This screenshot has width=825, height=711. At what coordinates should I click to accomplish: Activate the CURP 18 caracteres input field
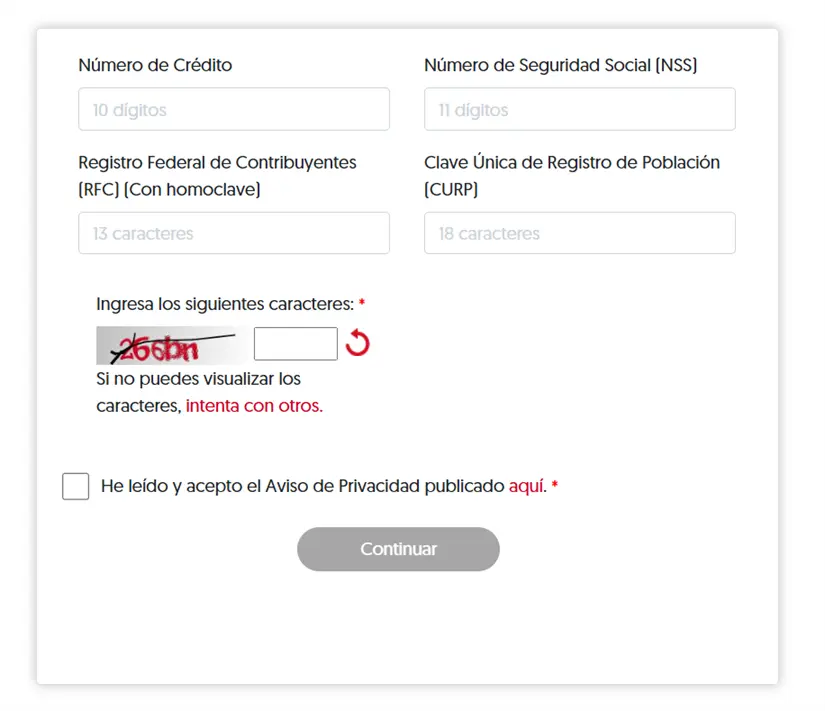[579, 233]
